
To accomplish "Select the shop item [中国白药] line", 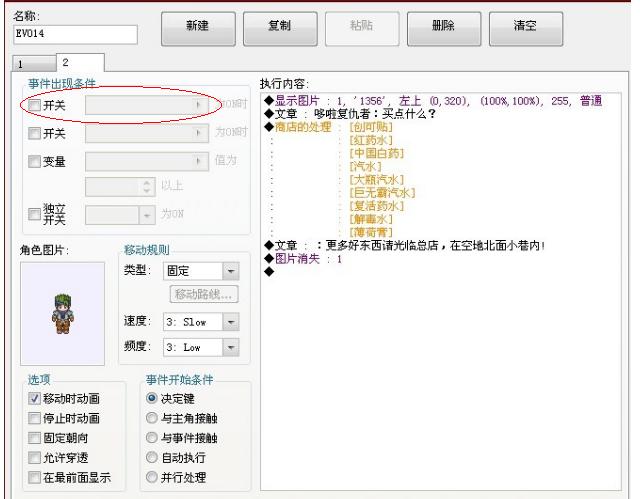I will [x=376, y=153].
